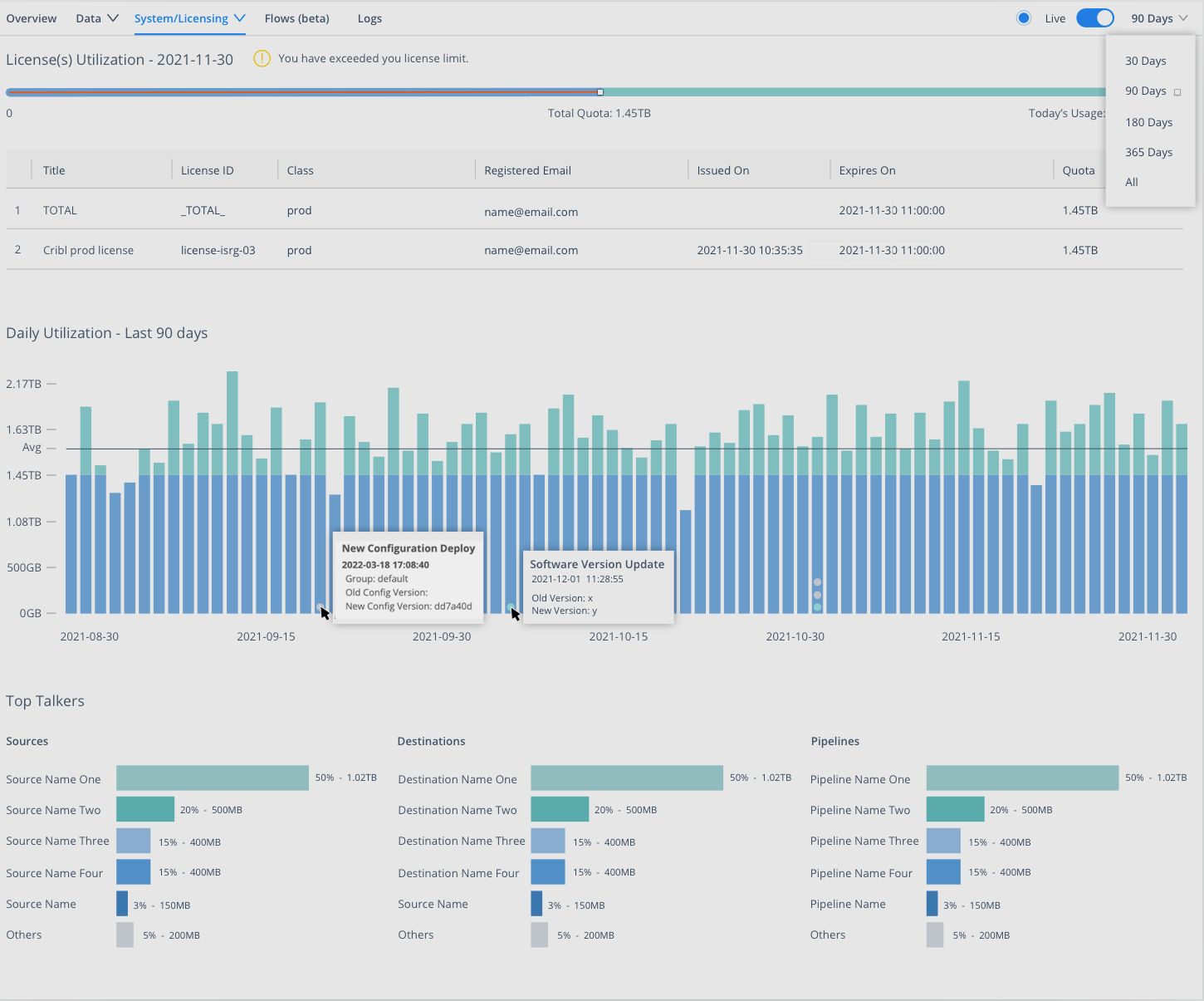Screen dimensions: 1204x1001
Task: Choose the All option in the dropdown
Action: click(x=1131, y=182)
